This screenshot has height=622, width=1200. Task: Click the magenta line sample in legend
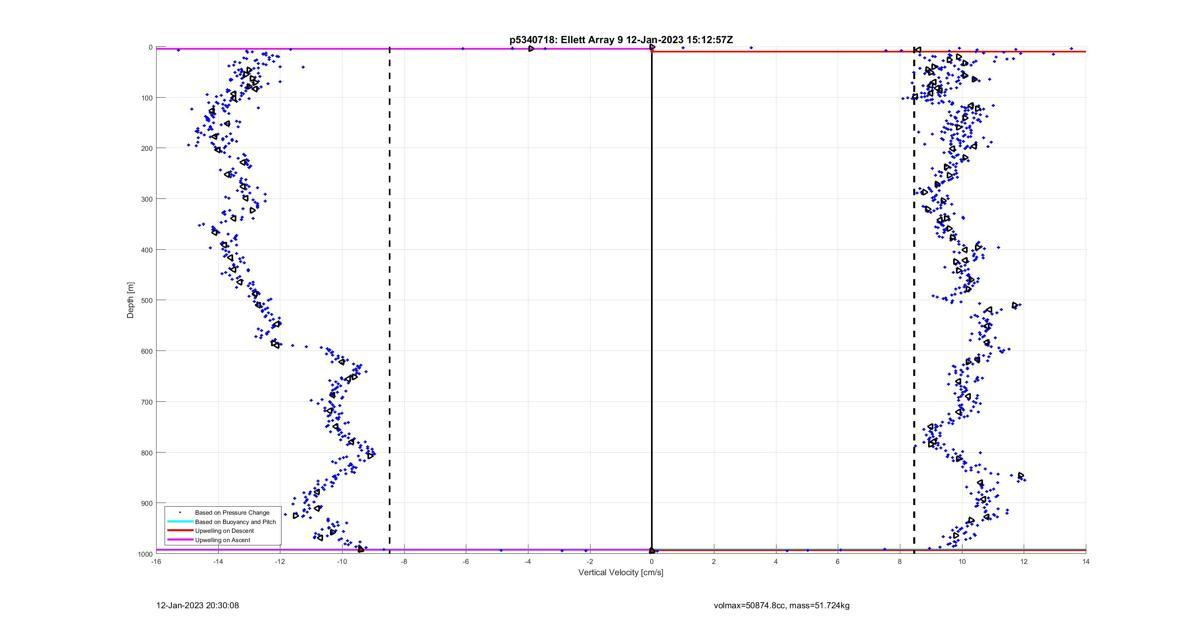tap(180, 540)
